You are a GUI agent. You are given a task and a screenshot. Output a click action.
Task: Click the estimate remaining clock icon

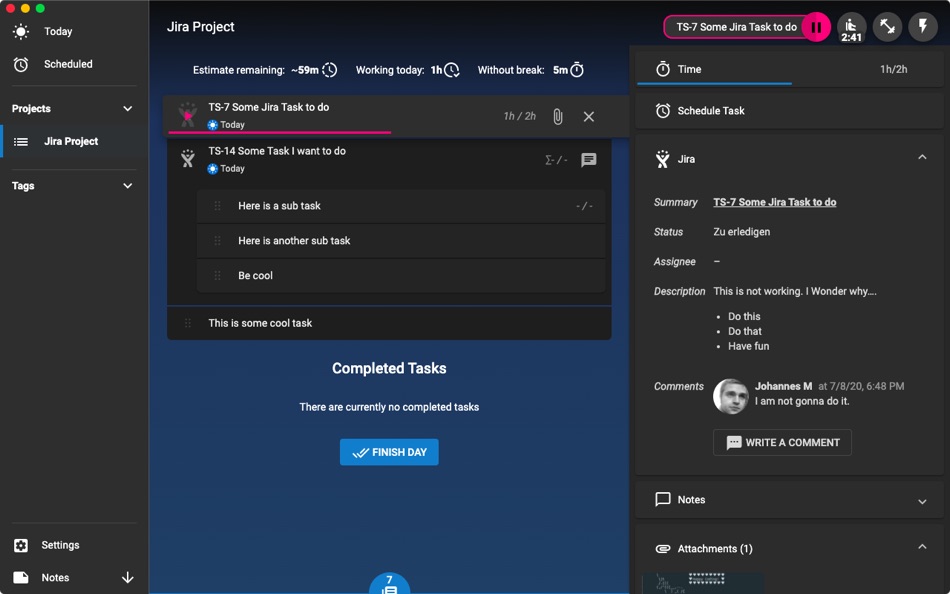pyautogui.click(x=330, y=70)
